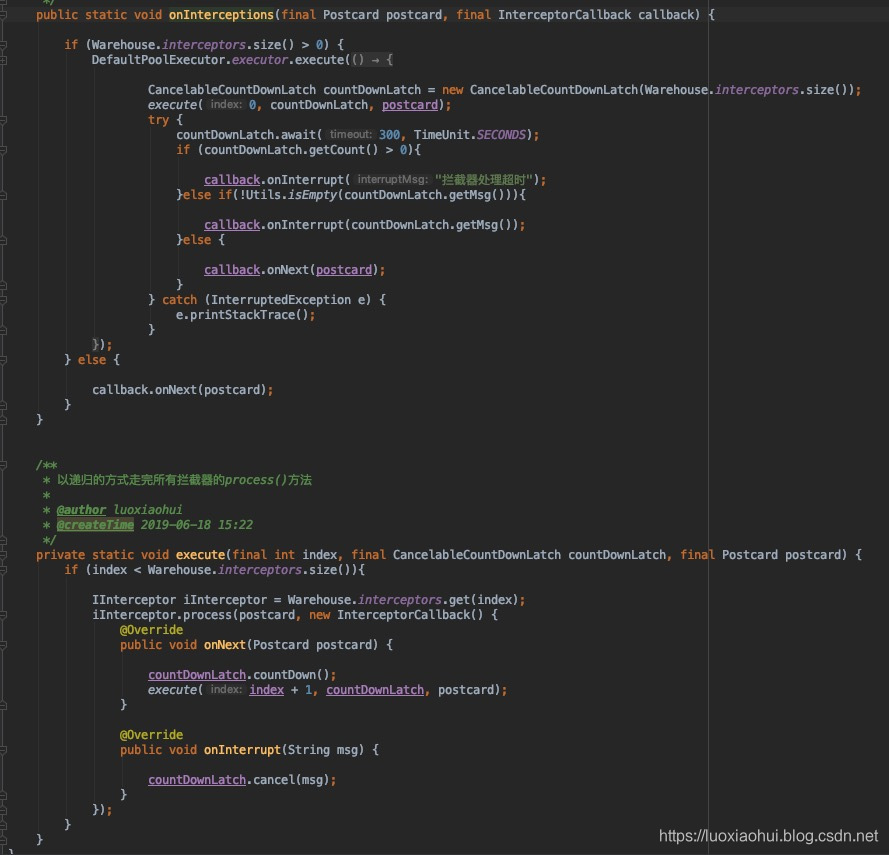Image resolution: width=889 pixels, height=855 pixels.
Task: Click InterruptedException type name
Action: tap(281, 300)
